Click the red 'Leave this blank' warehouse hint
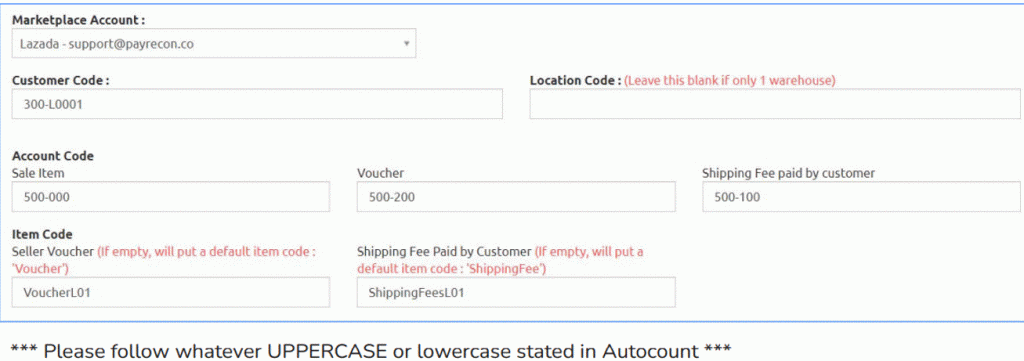This screenshot has height=361, width=1024. 730,80
